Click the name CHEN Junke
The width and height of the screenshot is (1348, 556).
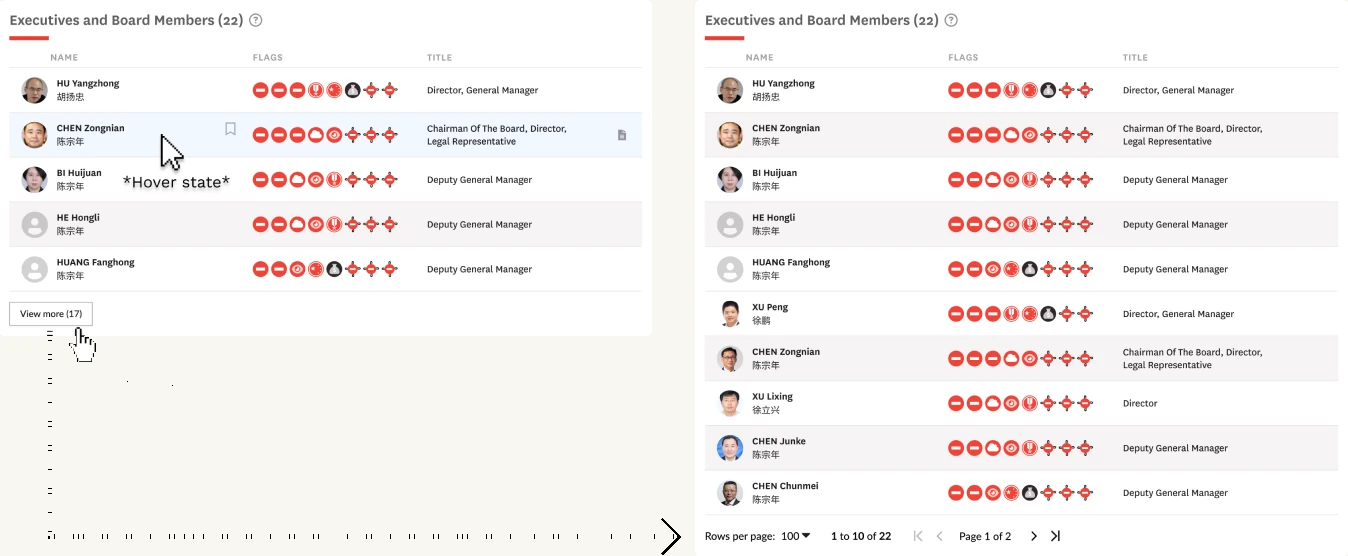click(778, 441)
